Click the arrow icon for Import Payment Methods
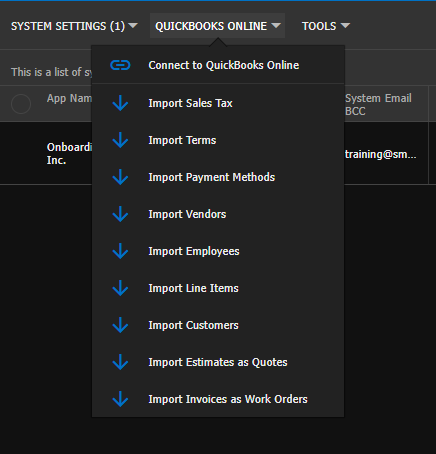This screenshot has width=436, height=454. point(120,177)
